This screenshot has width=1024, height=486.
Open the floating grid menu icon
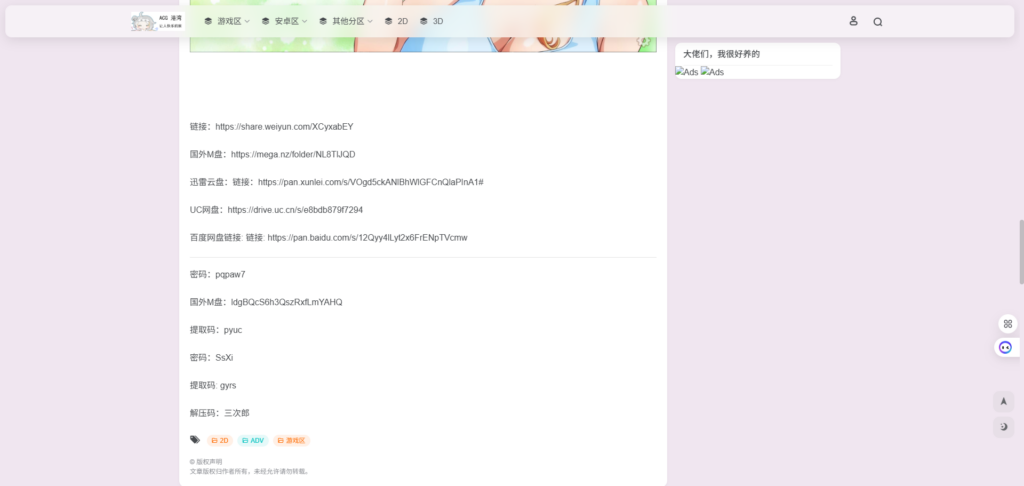(x=1007, y=324)
